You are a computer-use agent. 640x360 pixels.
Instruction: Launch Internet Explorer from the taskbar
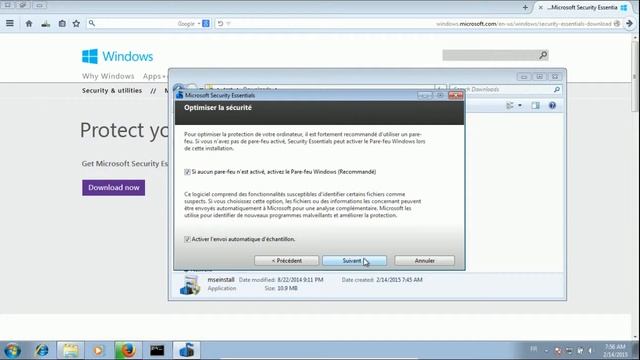(x=42, y=350)
